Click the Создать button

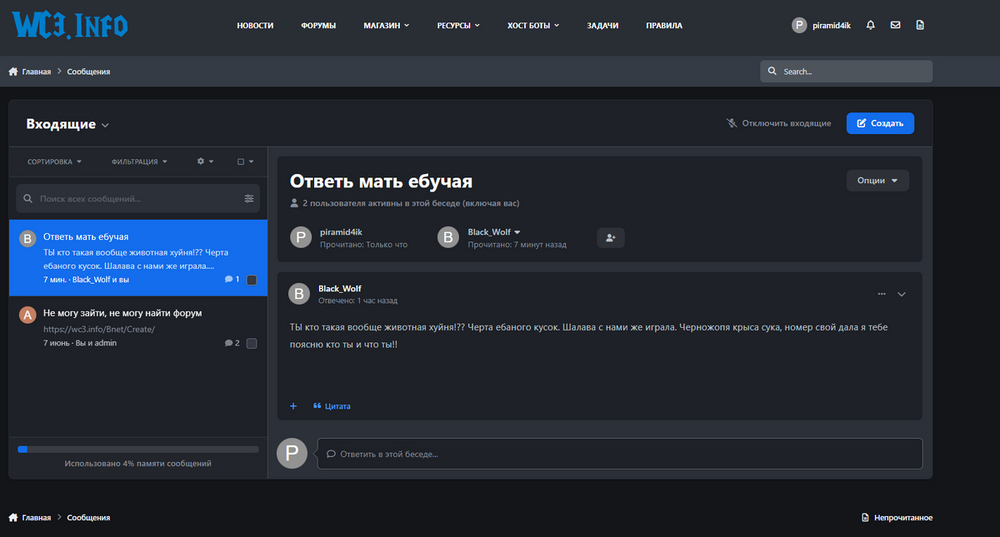point(879,123)
